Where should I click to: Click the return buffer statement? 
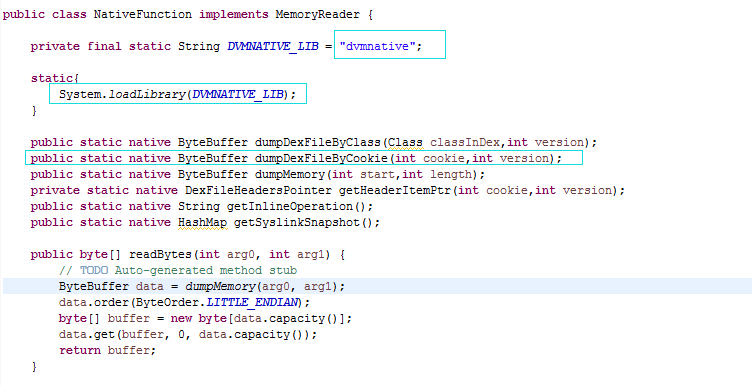point(107,351)
